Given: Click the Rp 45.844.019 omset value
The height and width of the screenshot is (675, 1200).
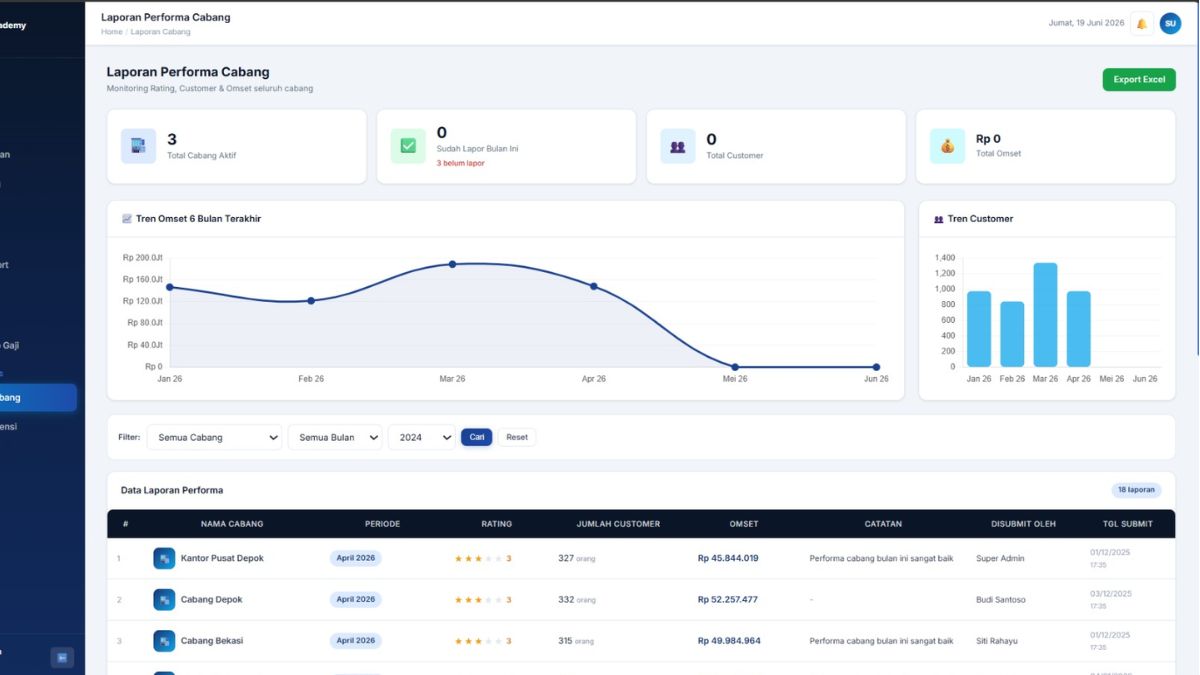Looking at the screenshot, I should pyautogui.click(x=728, y=558).
